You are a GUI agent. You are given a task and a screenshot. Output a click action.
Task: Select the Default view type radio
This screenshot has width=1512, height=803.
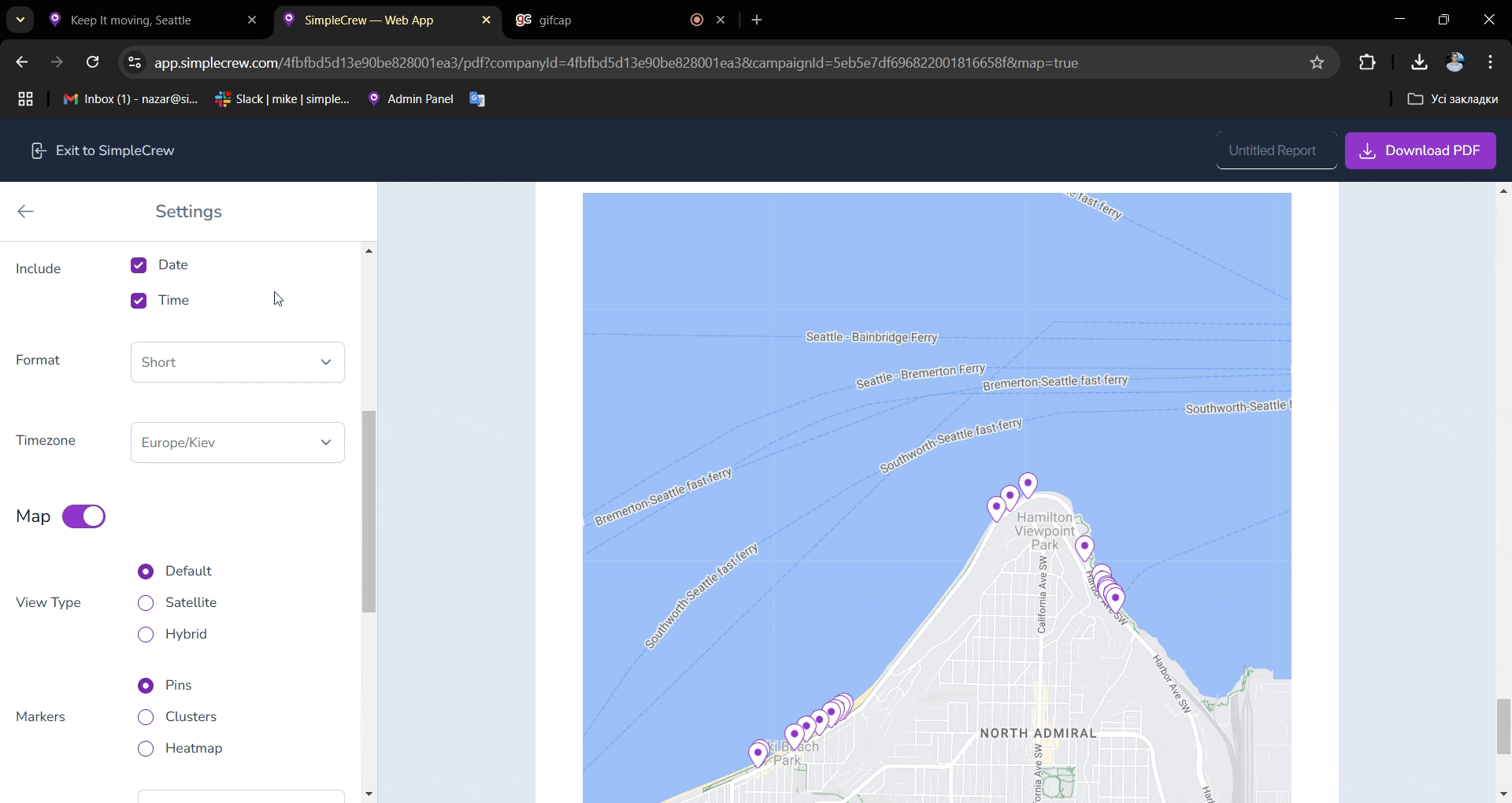pos(146,572)
